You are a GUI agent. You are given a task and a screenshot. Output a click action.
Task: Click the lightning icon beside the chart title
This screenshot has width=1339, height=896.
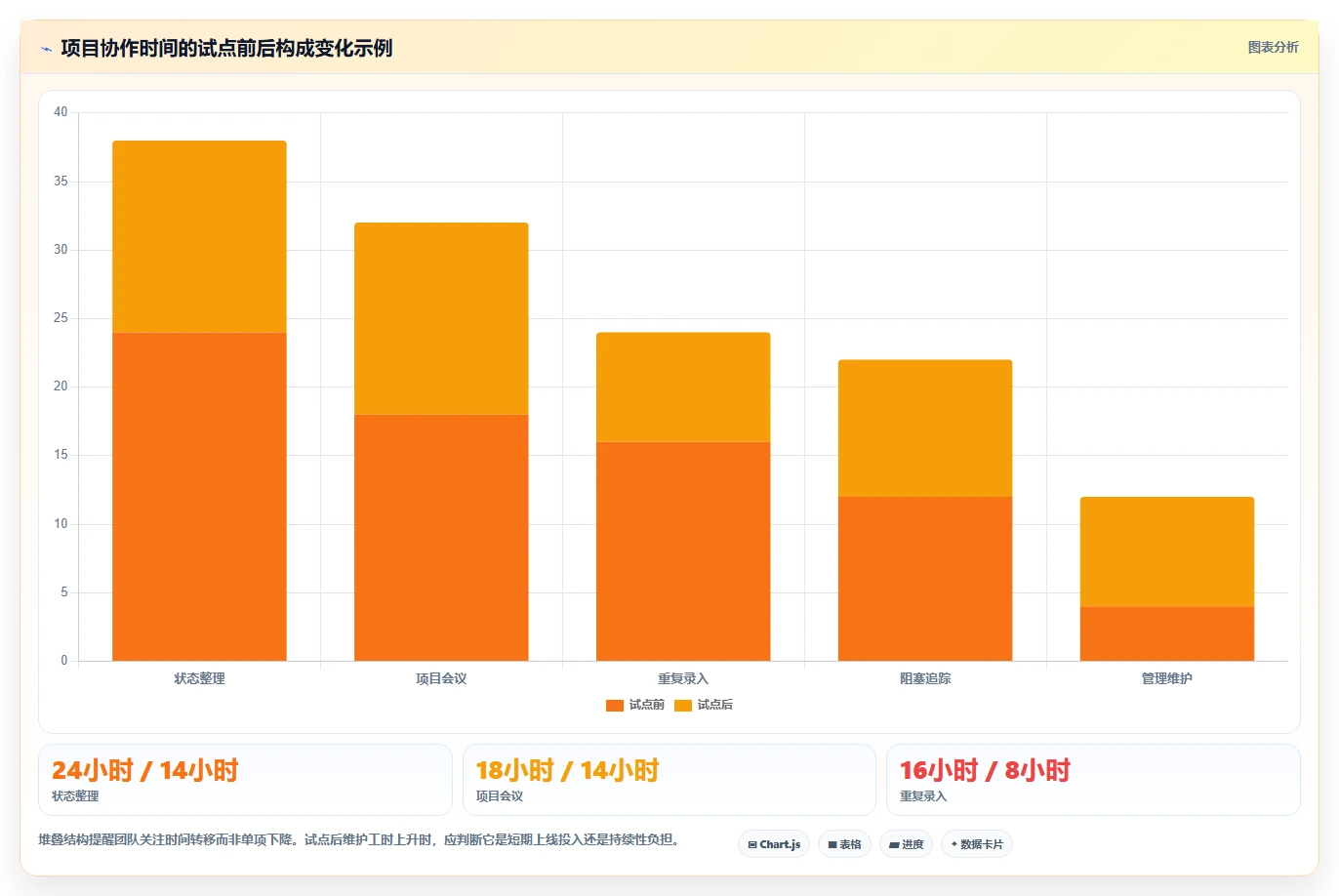(x=46, y=49)
